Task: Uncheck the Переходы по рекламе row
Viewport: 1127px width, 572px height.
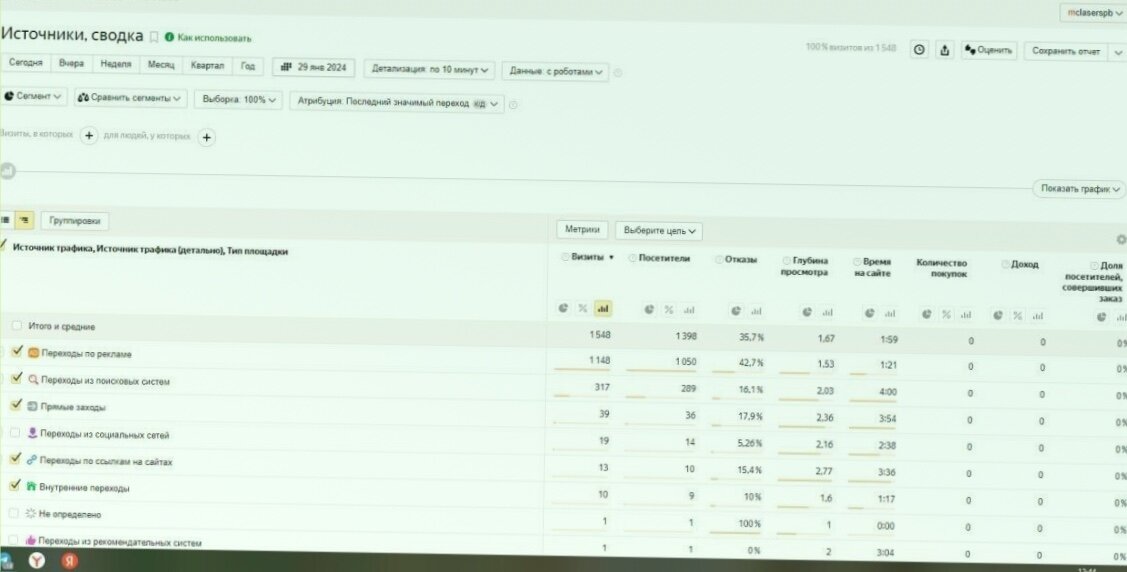Action: coord(17,351)
